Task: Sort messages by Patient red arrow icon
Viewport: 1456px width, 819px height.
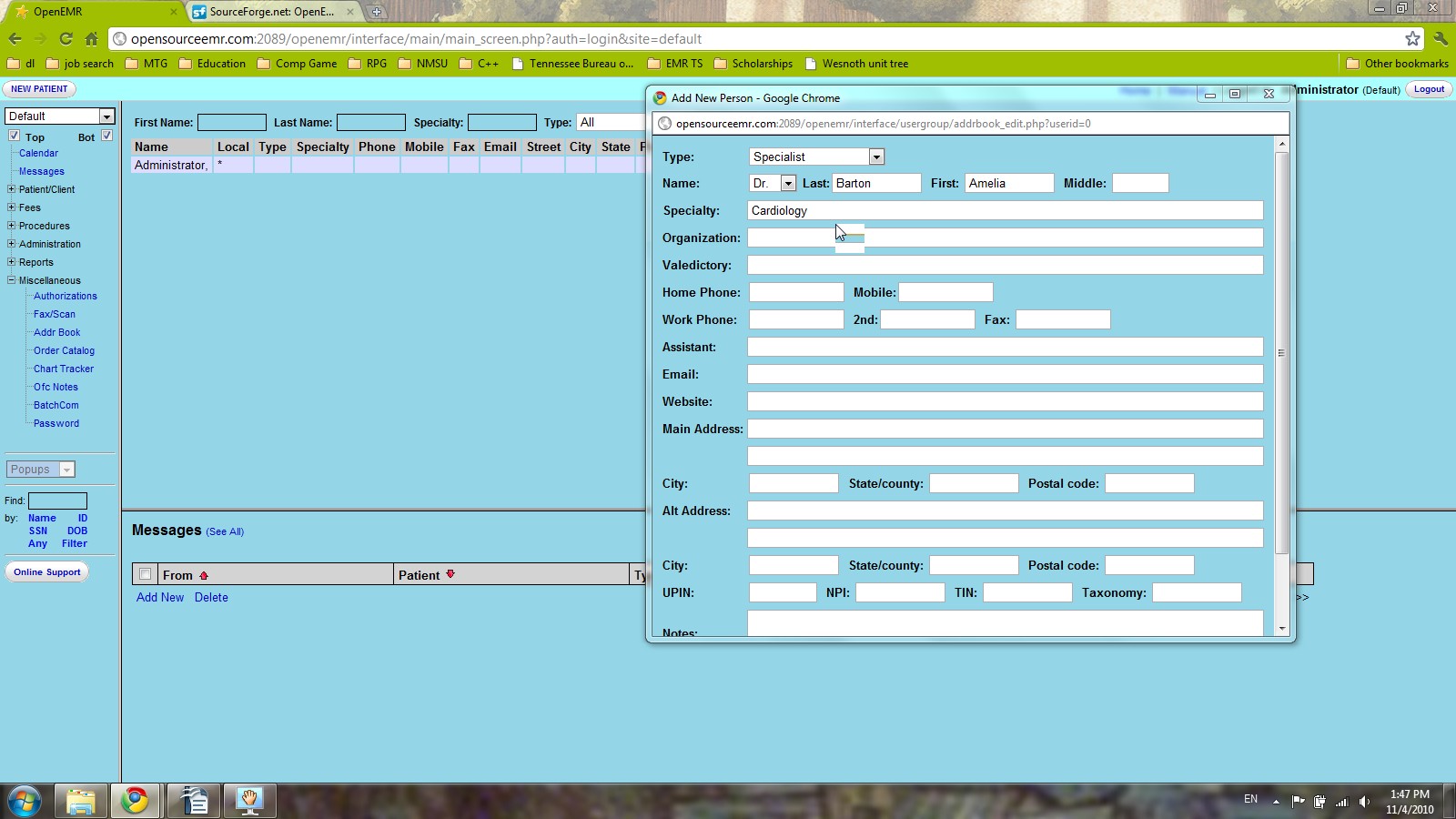Action: point(450,574)
